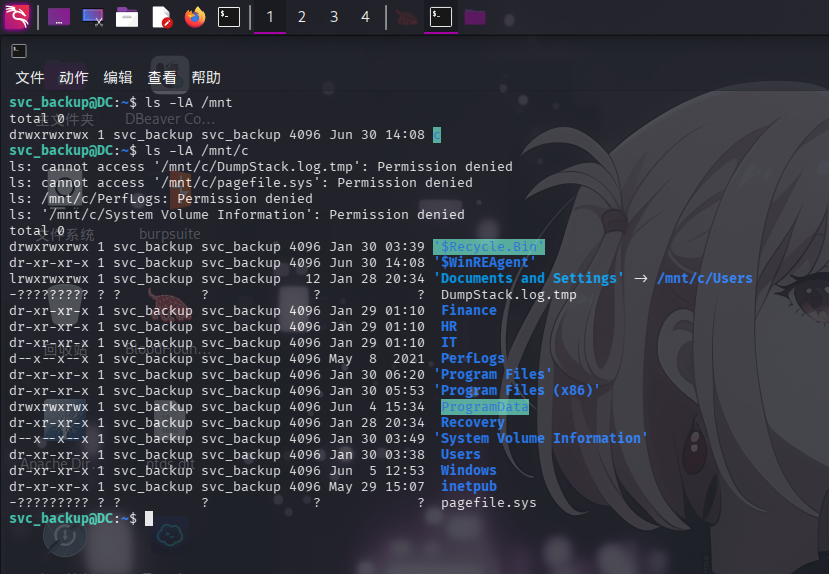Click the Recovery directory name
Viewport: 829px width, 574px height.
pyautogui.click(x=473, y=423)
